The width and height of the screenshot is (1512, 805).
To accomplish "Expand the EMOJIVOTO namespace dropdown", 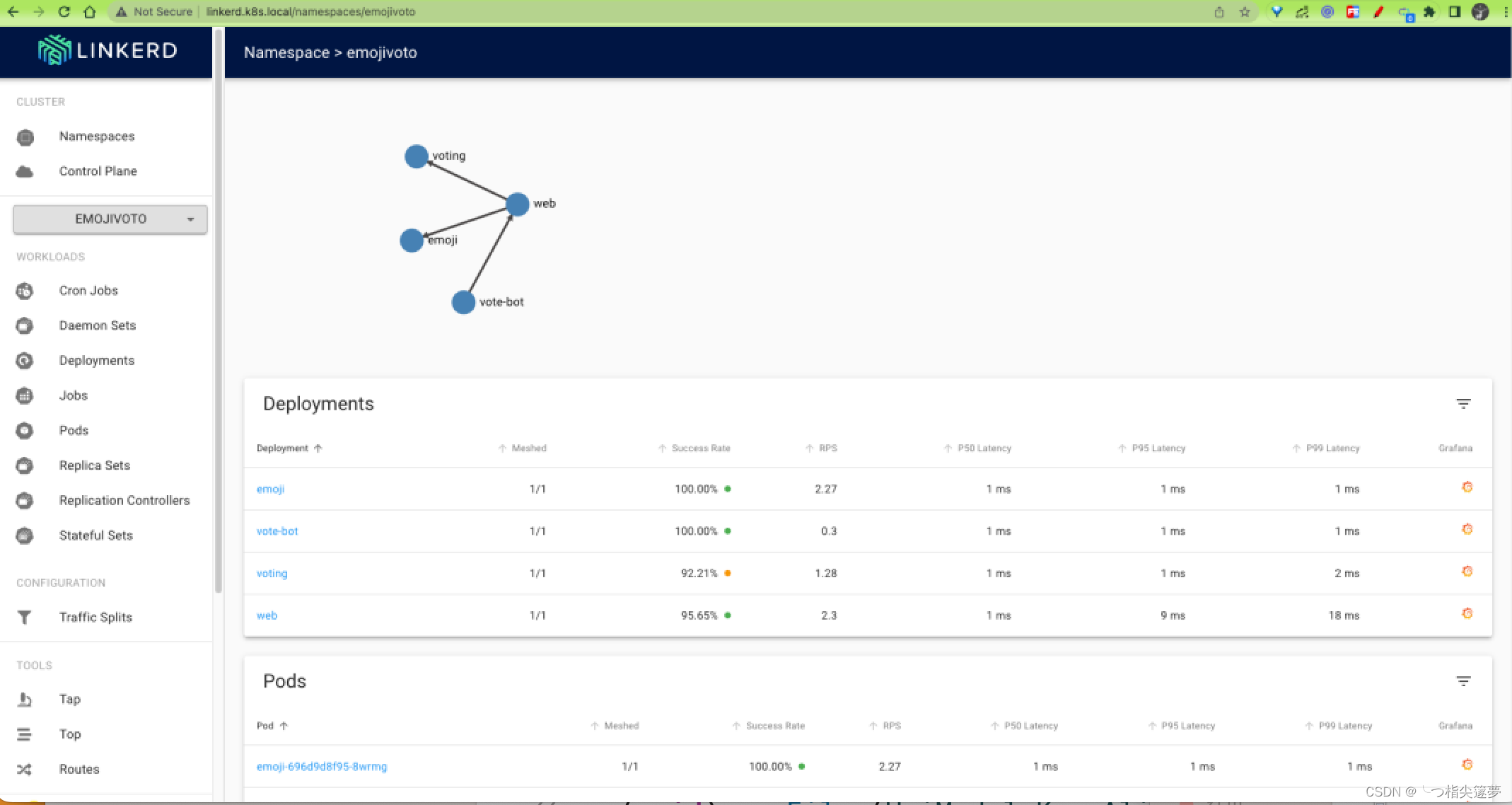I will 110,219.
